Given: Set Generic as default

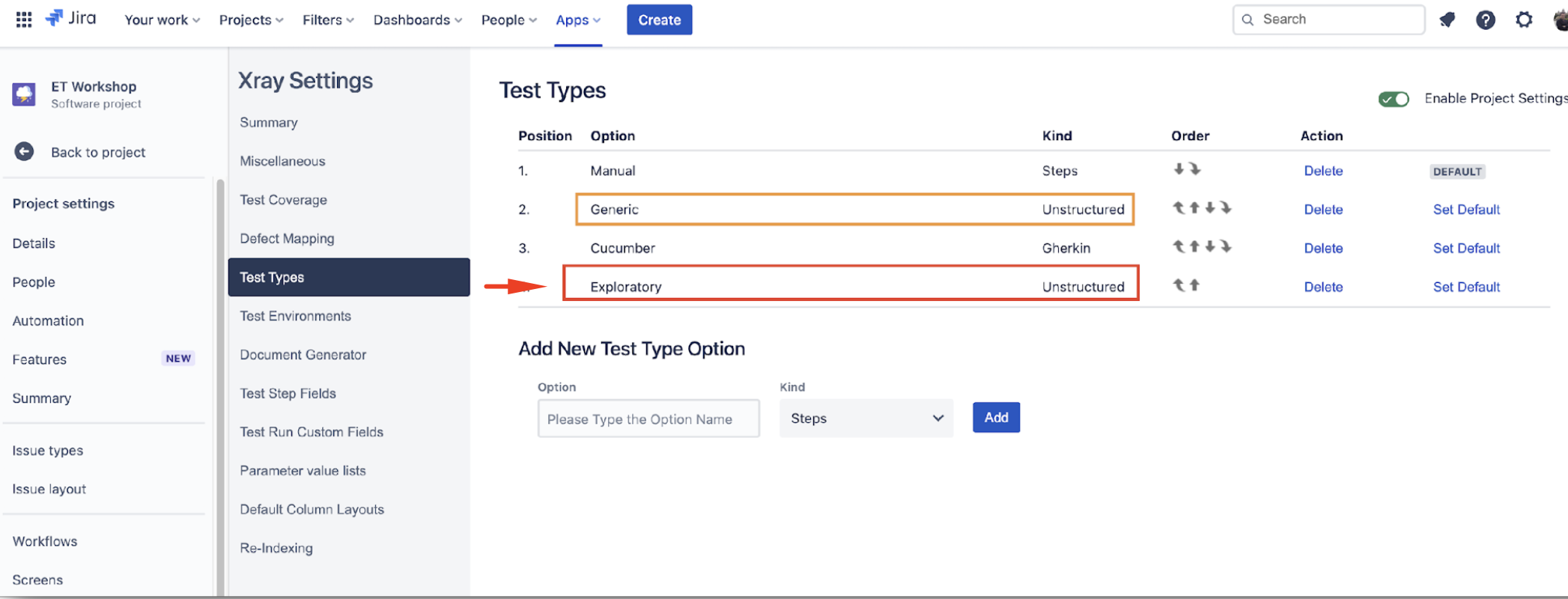Looking at the screenshot, I should coord(1466,210).
